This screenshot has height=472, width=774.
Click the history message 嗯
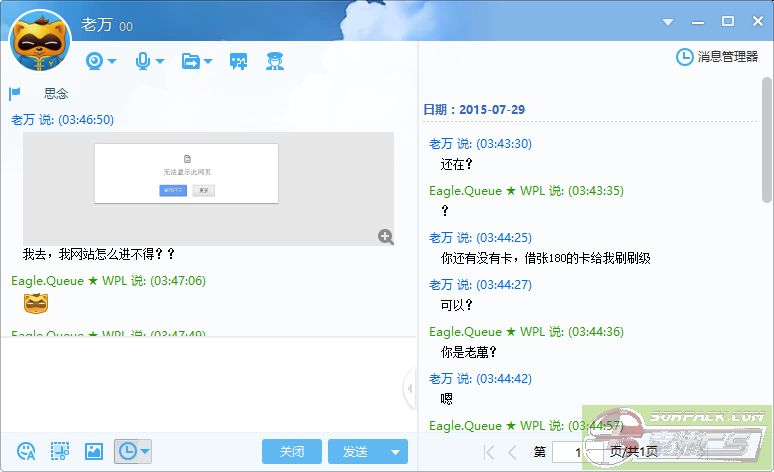pos(446,399)
